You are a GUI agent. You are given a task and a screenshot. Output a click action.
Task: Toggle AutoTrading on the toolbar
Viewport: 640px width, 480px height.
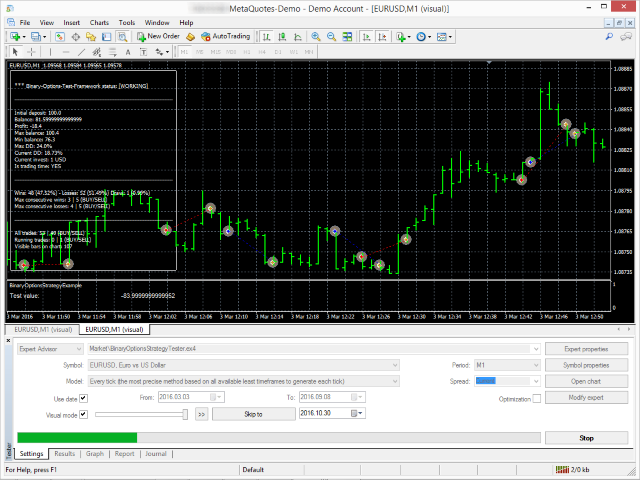pyautogui.click(x=225, y=36)
